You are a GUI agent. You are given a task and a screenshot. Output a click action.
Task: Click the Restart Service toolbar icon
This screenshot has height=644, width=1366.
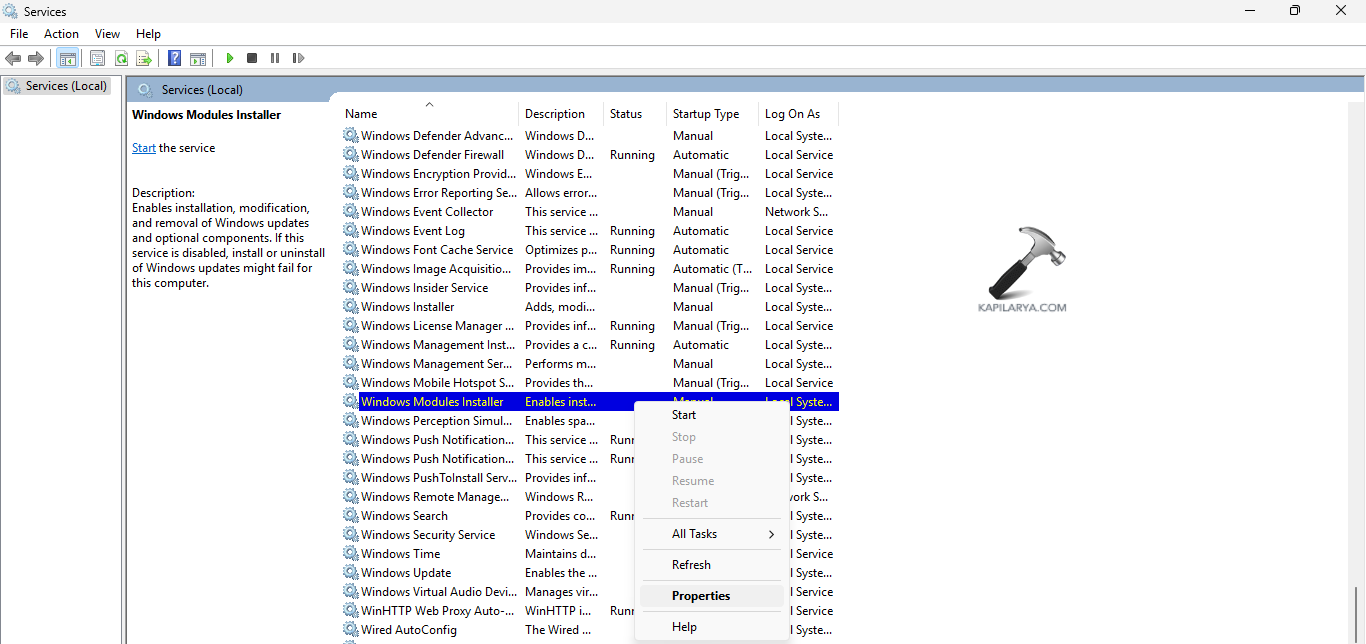298,58
